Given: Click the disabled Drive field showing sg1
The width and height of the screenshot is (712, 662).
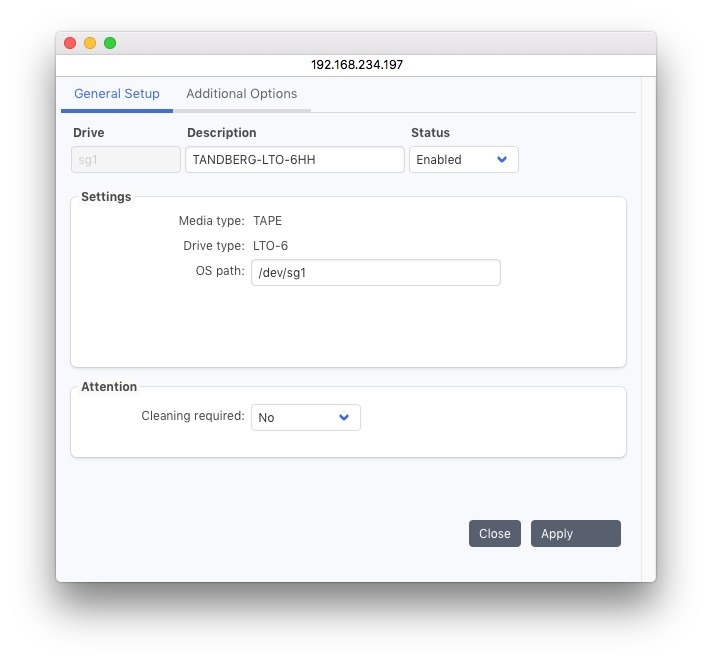Looking at the screenshot, I should (126, 160).
